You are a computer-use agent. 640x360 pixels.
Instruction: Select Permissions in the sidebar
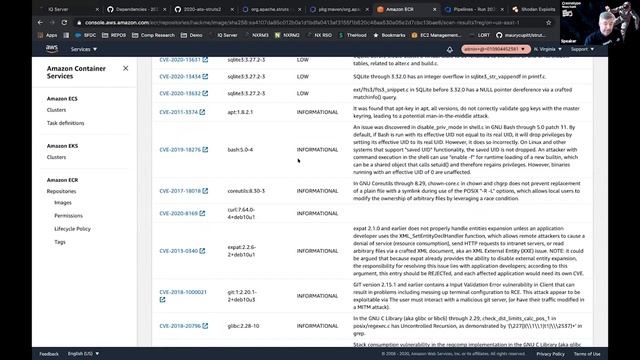(68, 216)
